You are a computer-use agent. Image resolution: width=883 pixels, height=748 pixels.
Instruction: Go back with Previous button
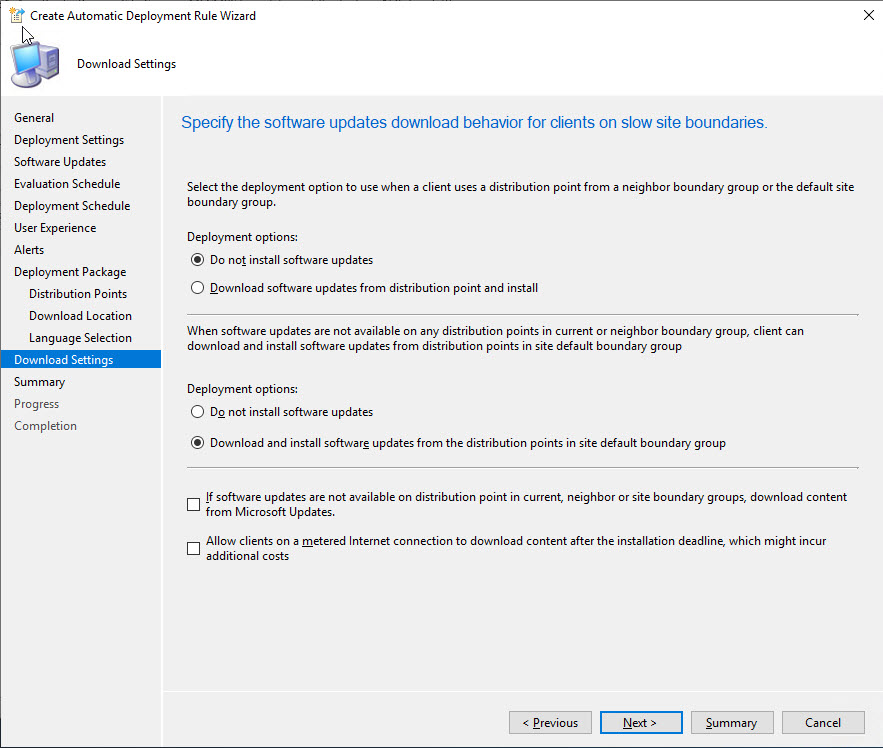point(550,723)
